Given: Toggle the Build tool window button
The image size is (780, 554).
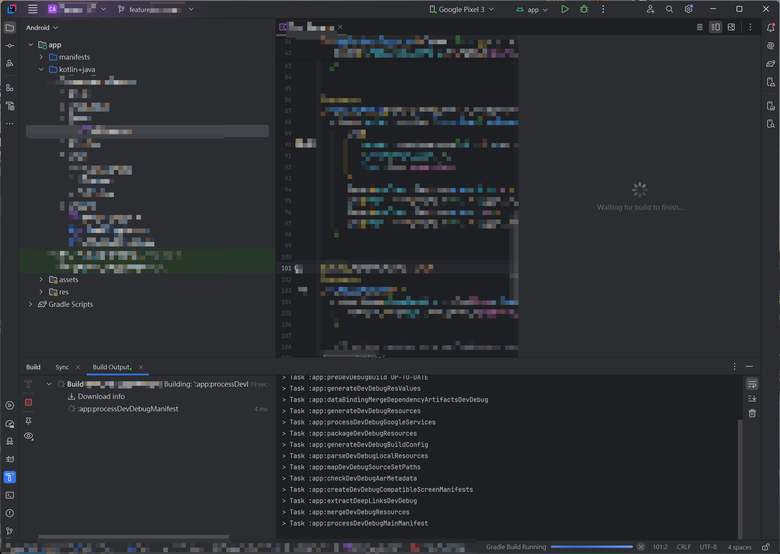Looking at the screenshot, I should [9, 477].
